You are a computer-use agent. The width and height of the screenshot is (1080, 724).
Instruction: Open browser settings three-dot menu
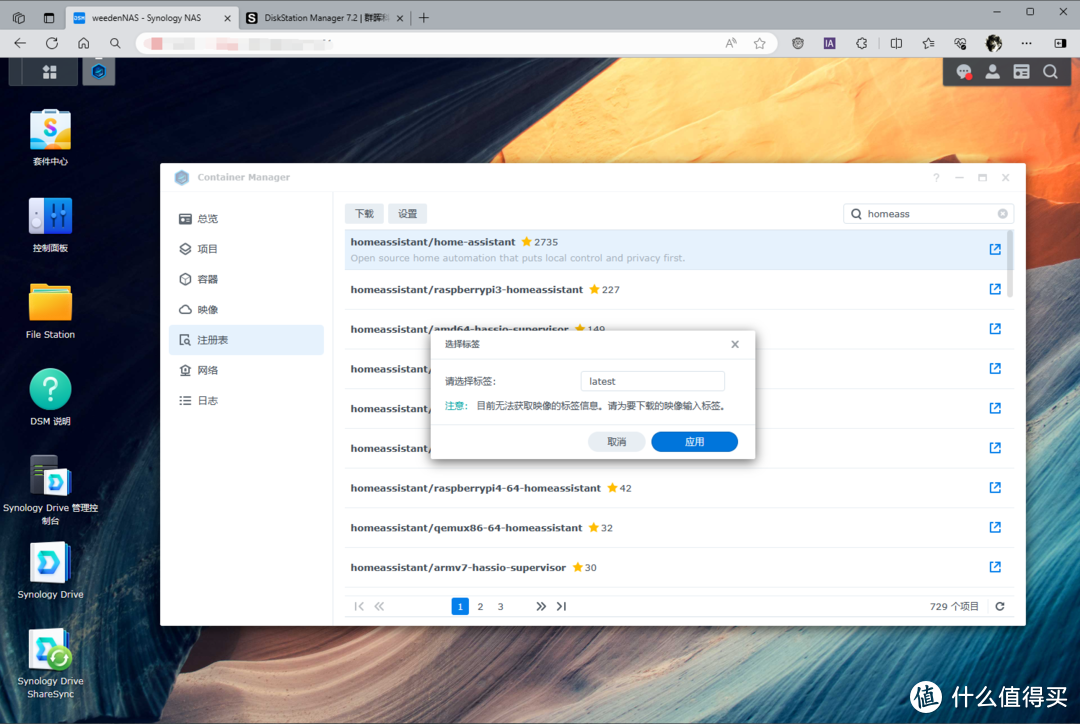(x=1026, y=43)
